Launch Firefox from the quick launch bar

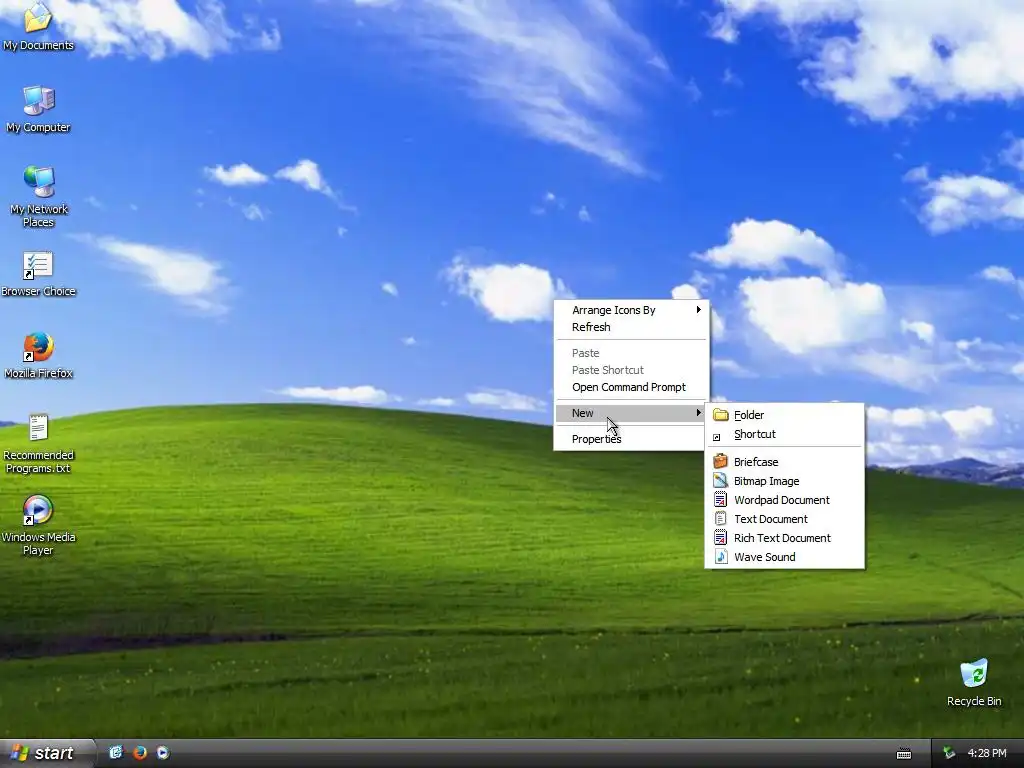tap(140, 752)
